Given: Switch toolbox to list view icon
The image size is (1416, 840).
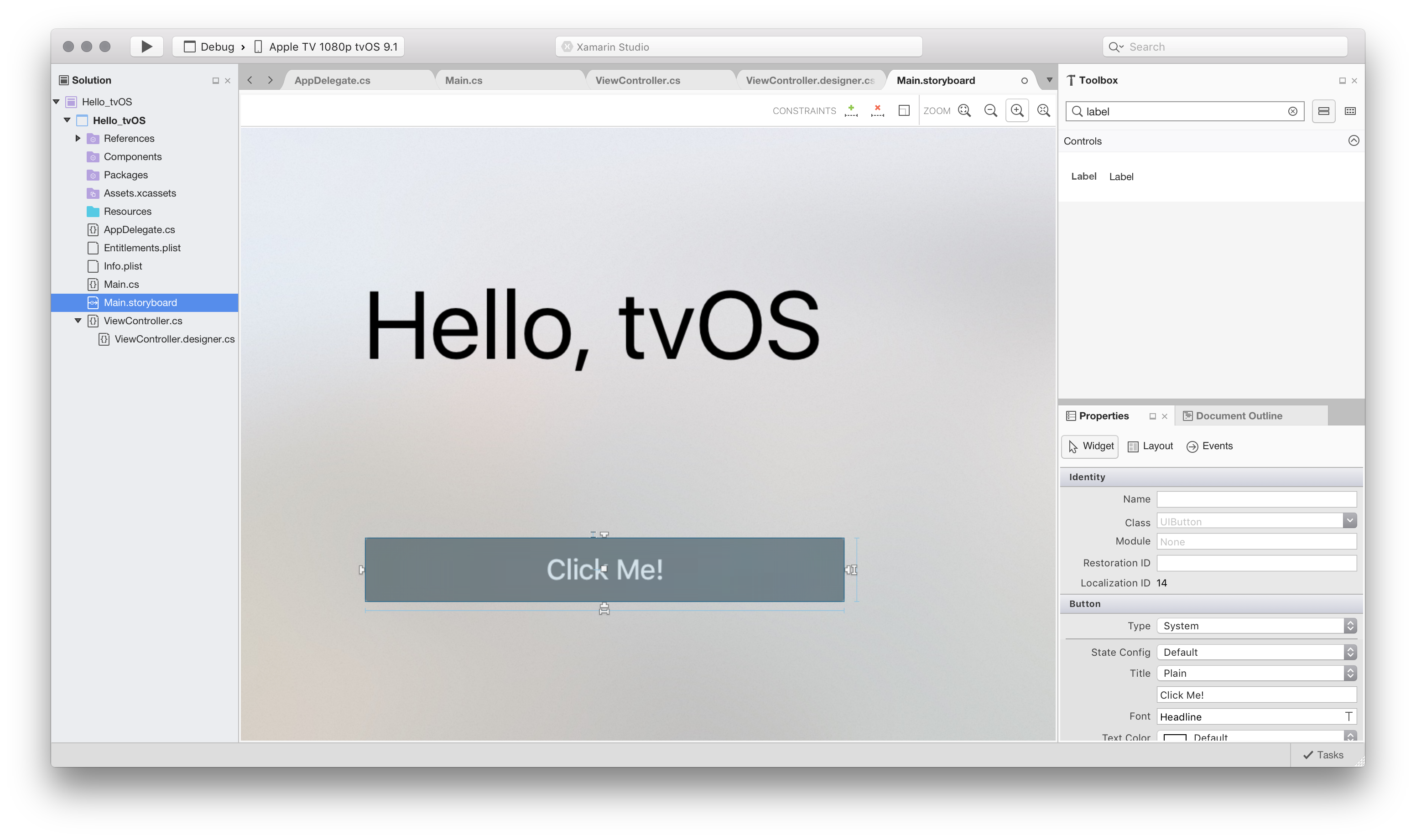Looking at the screenshot, I should point(1323,111).
